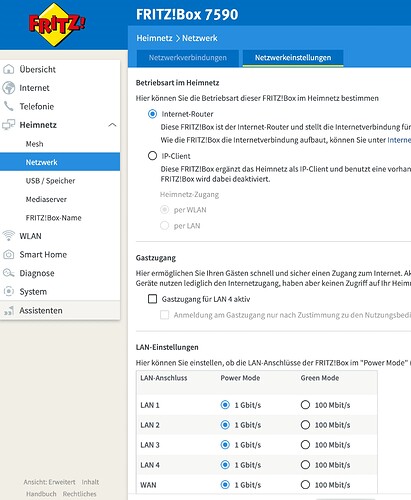Click the Power Mode column header

click(240, 378)
